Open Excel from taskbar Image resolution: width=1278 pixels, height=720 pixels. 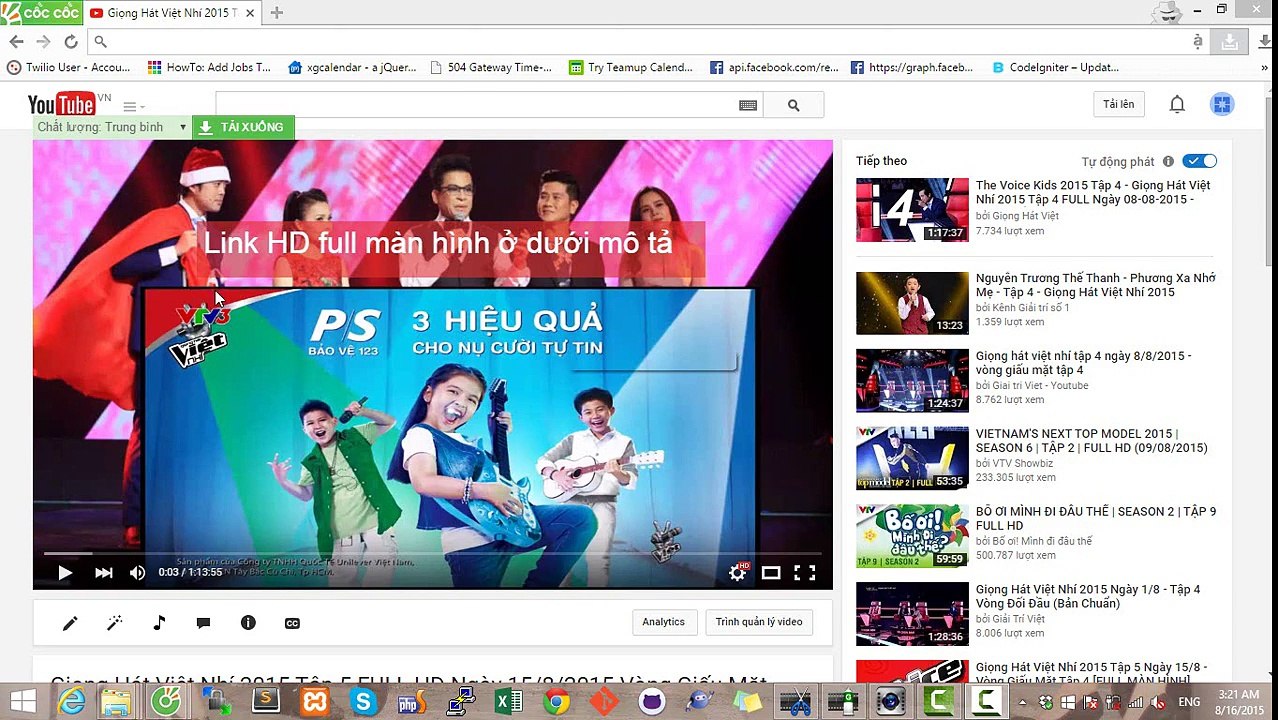[x=509, y=702]
